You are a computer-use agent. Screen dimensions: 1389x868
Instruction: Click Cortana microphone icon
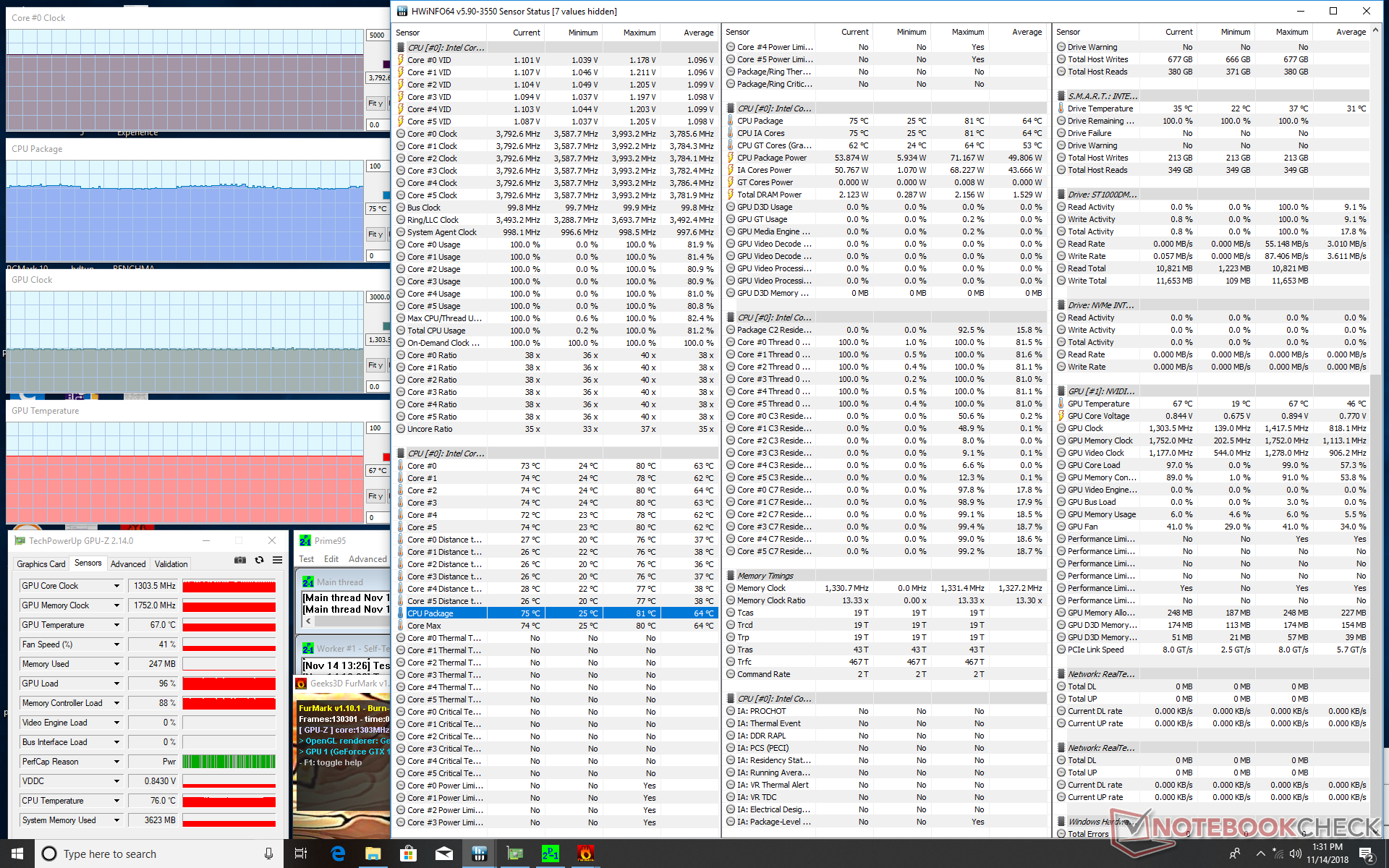268,854
